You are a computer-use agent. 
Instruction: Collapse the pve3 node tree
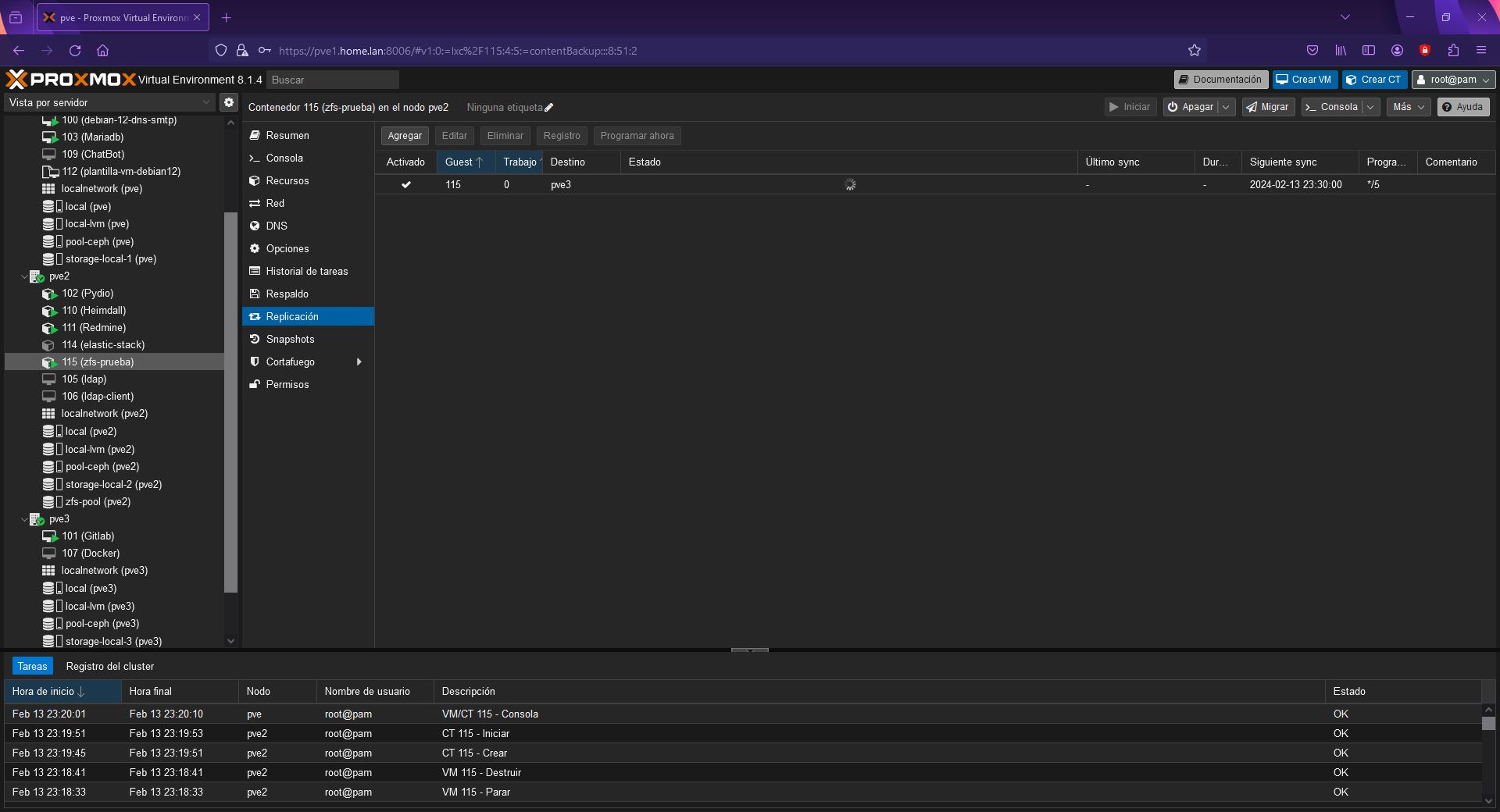point(24,519)
